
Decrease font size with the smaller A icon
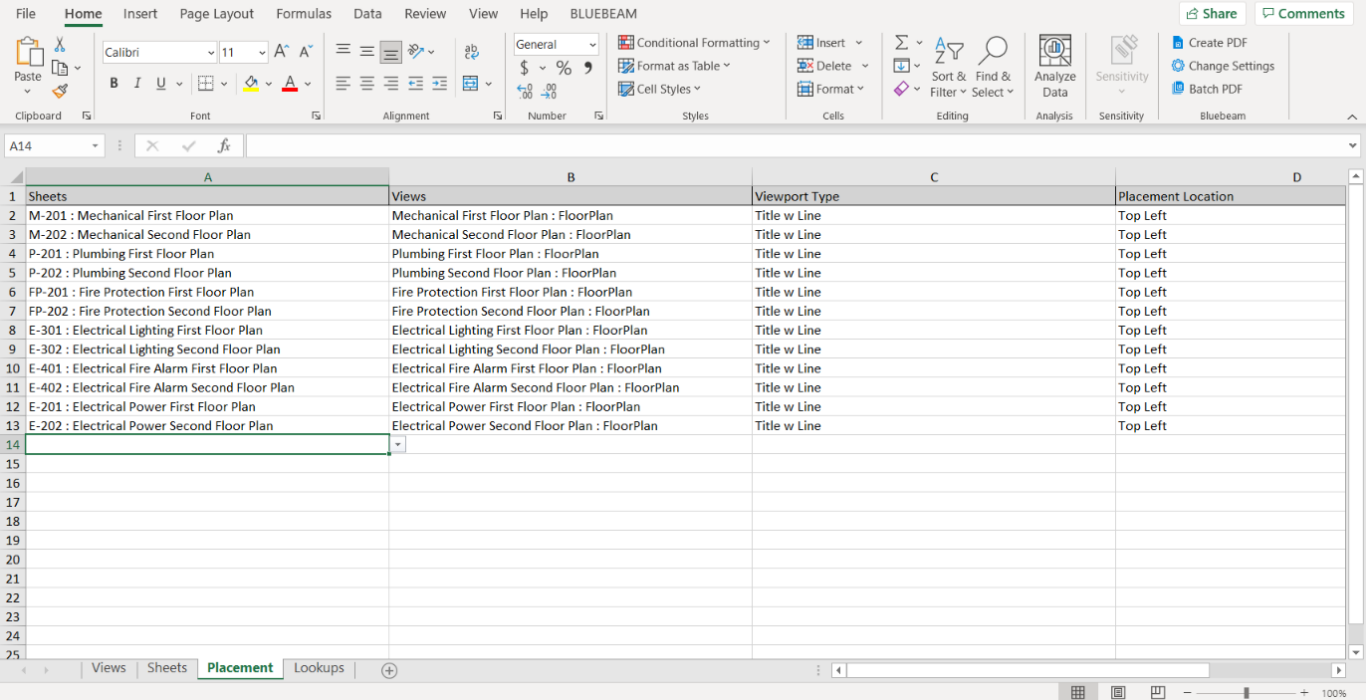305,52
